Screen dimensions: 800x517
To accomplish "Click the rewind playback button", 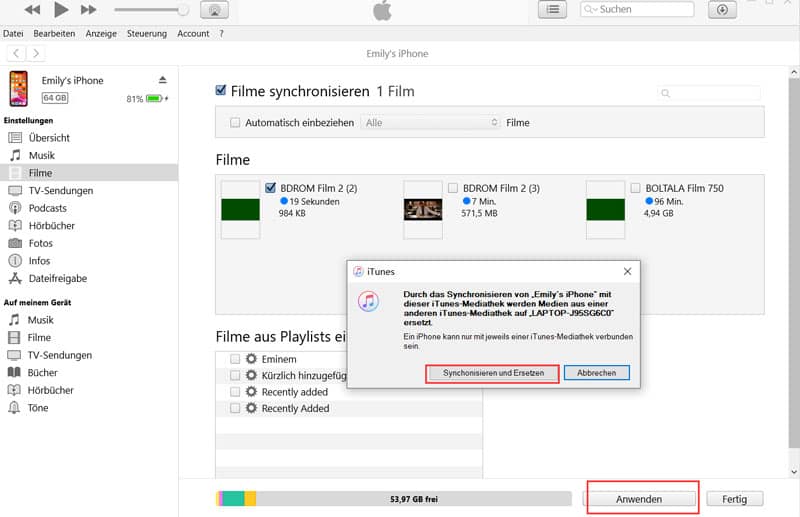I will pos(32,9).
